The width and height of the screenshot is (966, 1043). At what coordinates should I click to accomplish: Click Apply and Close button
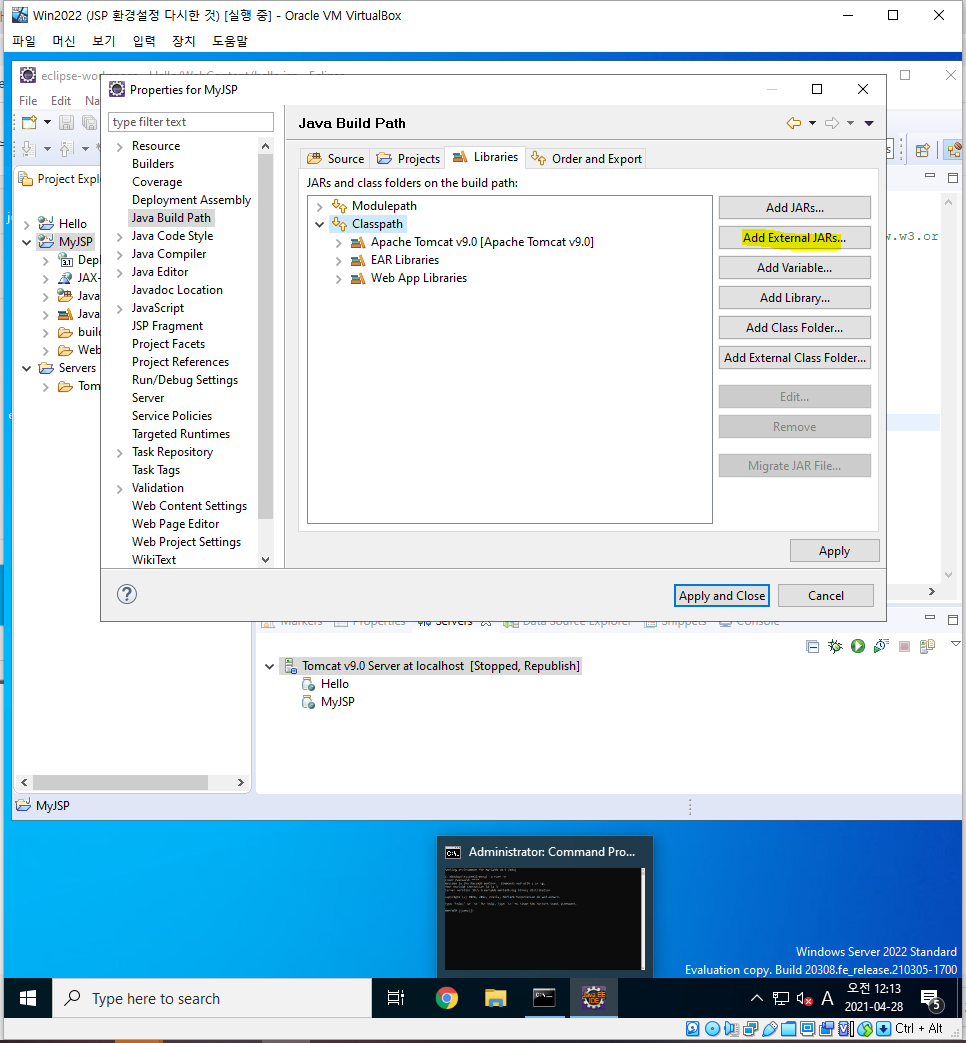tap(722, 595)
